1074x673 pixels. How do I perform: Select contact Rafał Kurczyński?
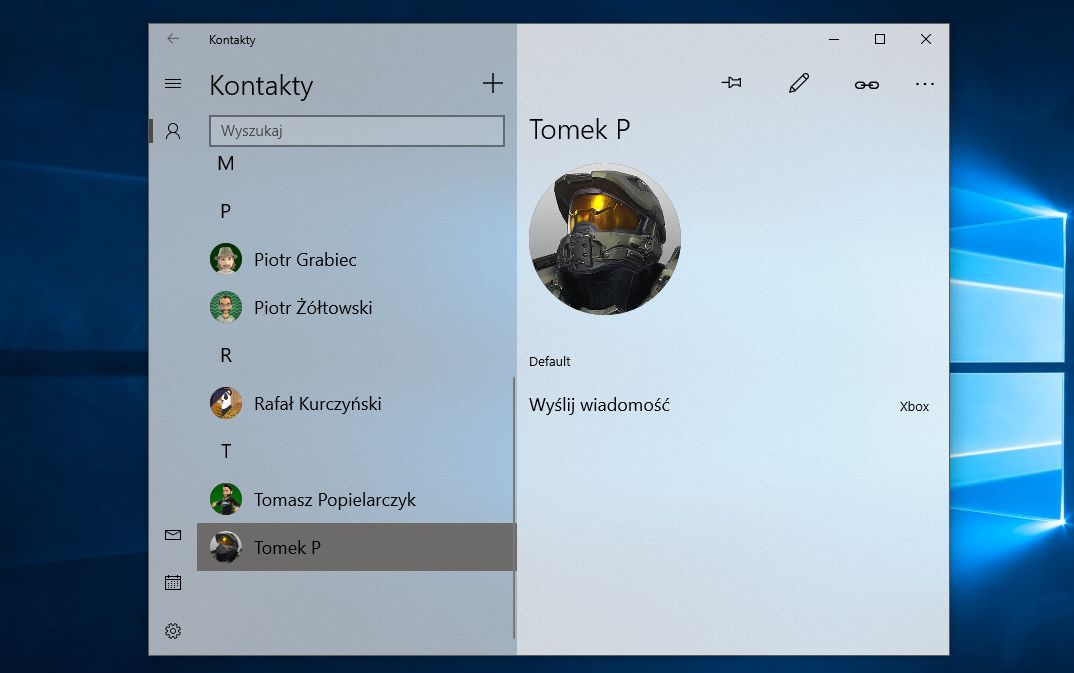pos(355,403)
